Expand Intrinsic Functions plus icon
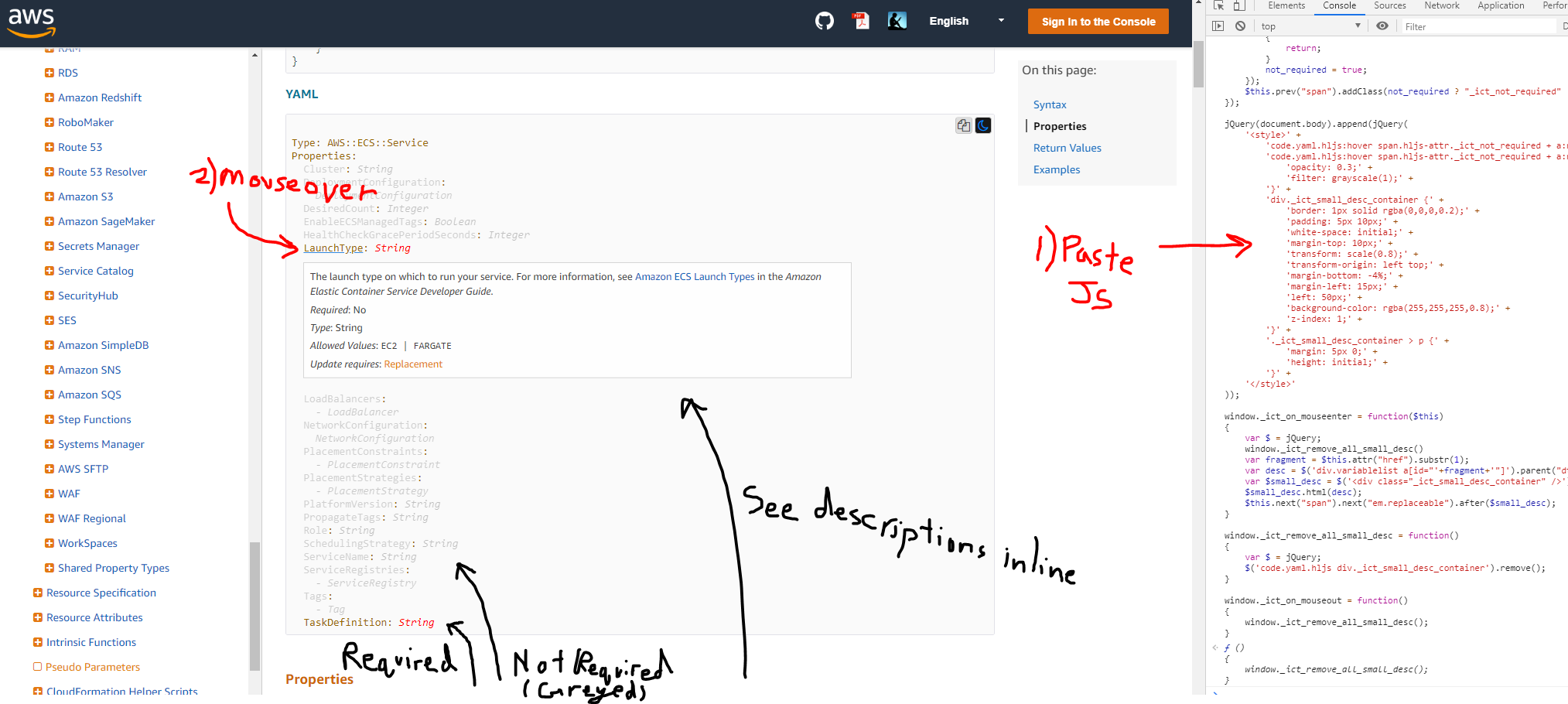Viewport: 1568px width, 704px height. 38,642
